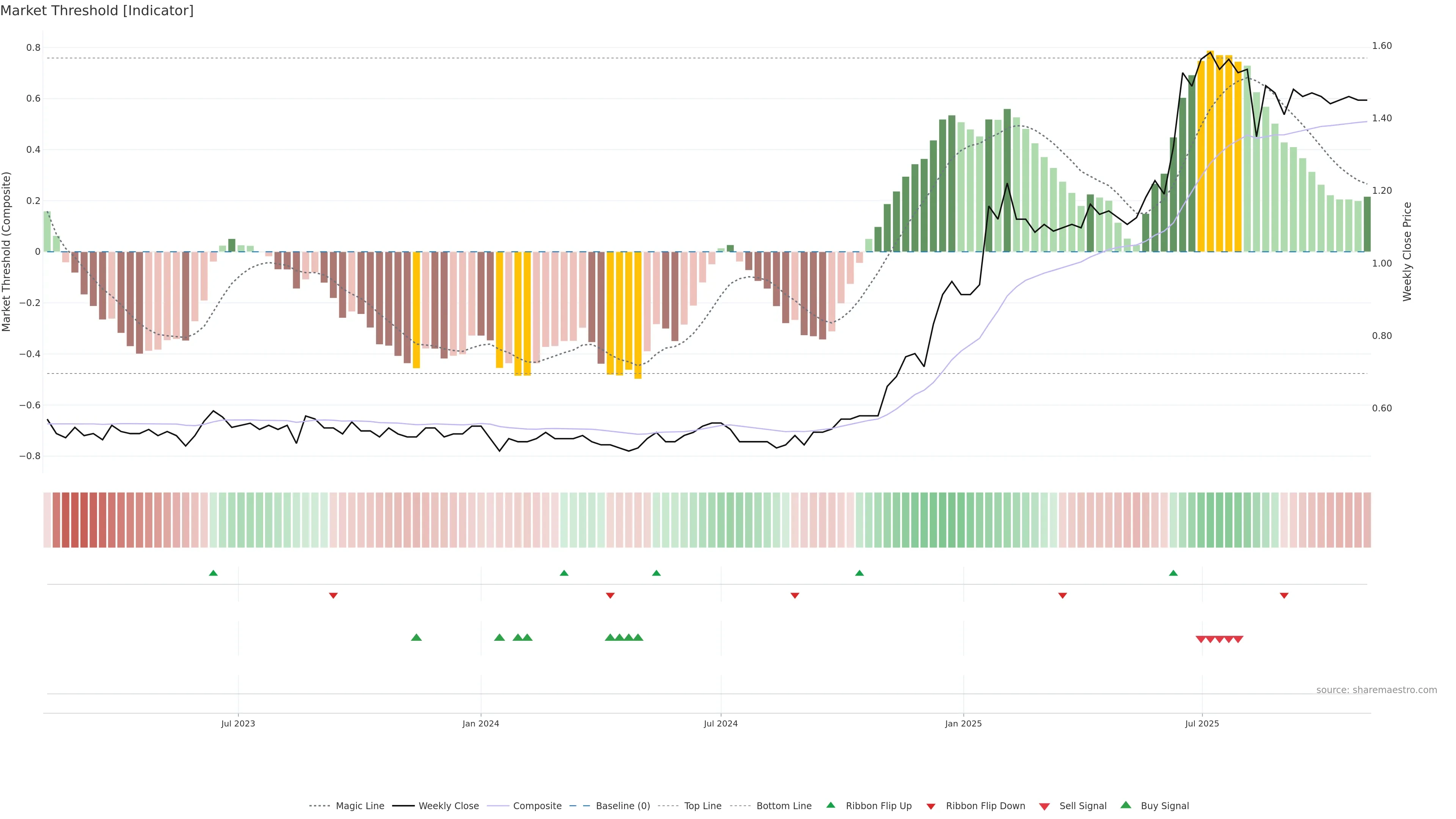Click the Buy Signal legend icon
This screenshot has height=819, width=1456.
[x=1125, y=805]
